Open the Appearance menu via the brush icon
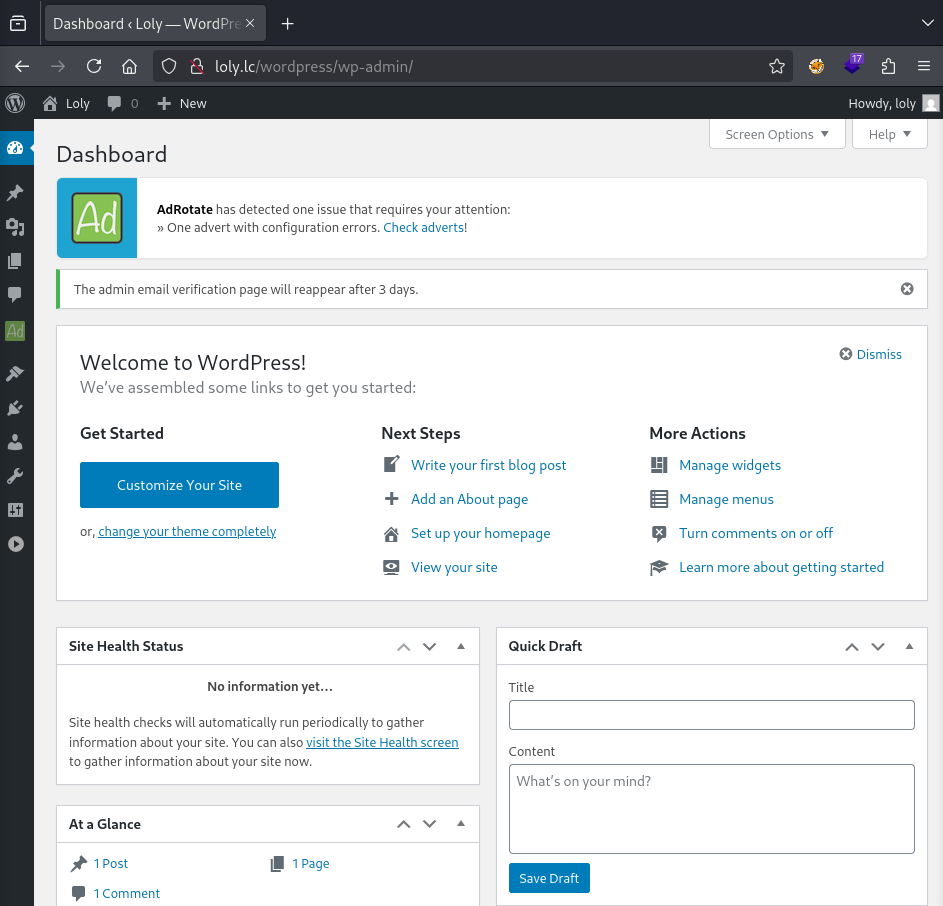943x906 pixels. click(x=16, y=372)
